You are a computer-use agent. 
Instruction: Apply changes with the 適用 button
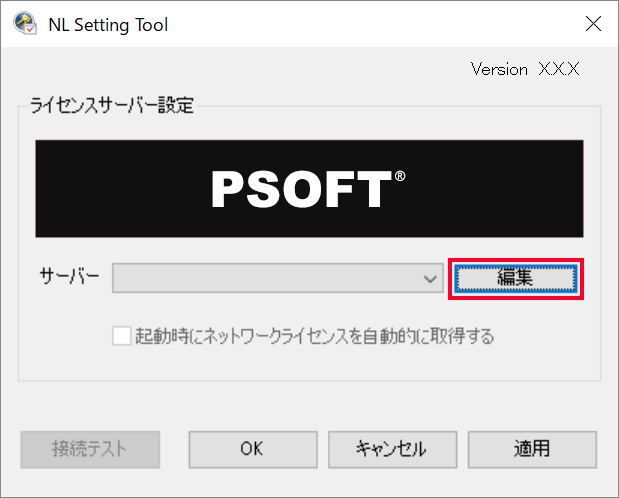[x=532, y=449]
